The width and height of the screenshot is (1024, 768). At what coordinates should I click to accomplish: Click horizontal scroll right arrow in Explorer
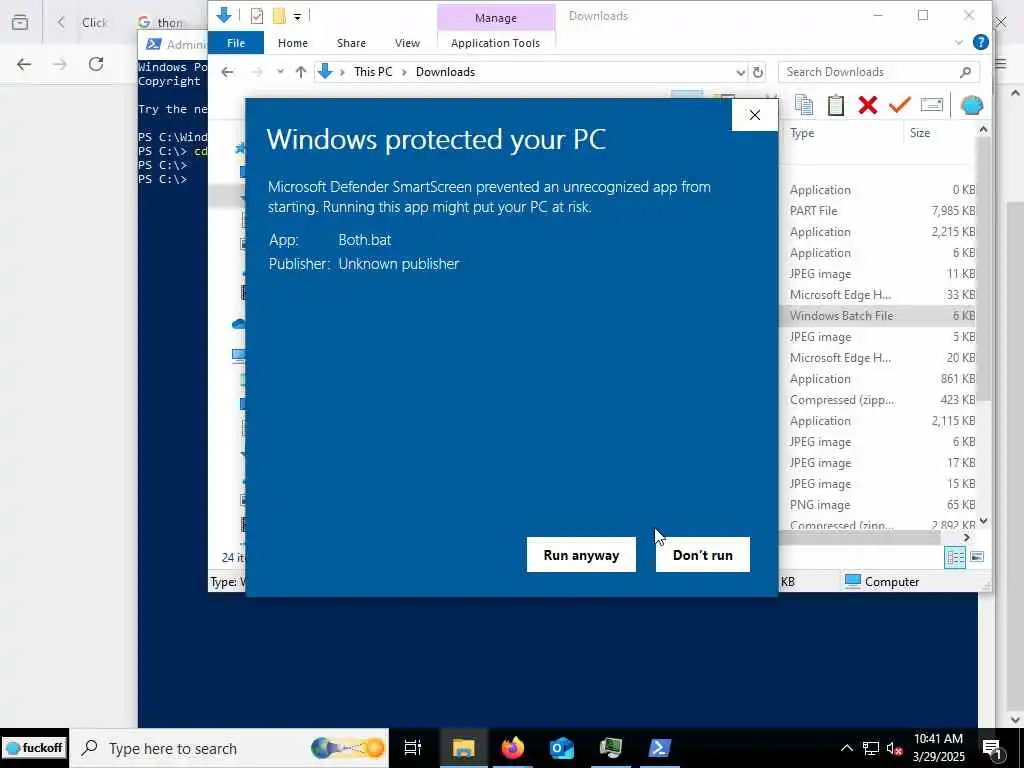(967, 537)
